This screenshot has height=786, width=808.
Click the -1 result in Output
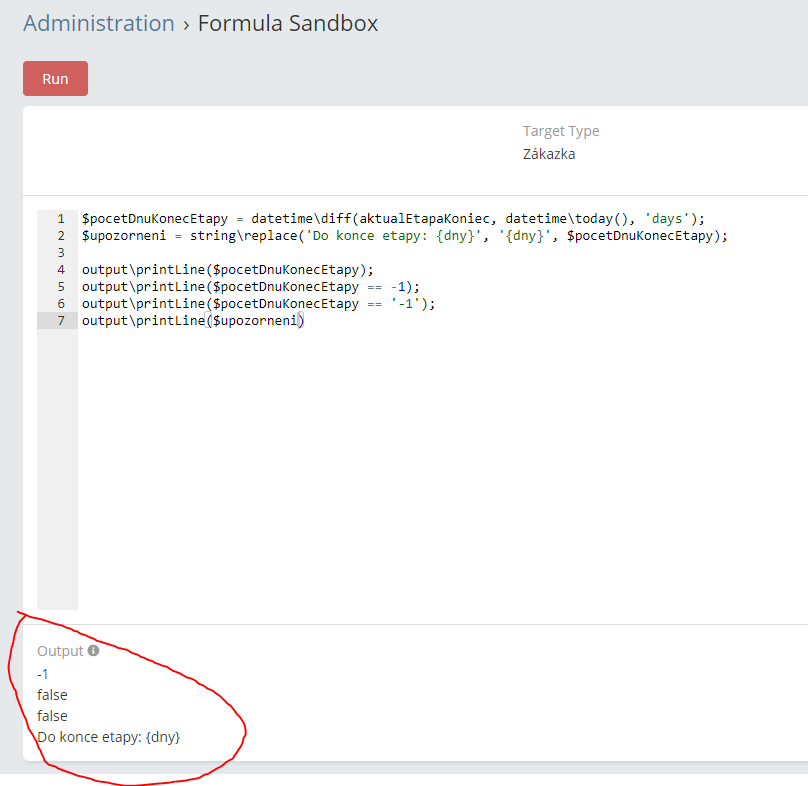click(x=43, y=674)
